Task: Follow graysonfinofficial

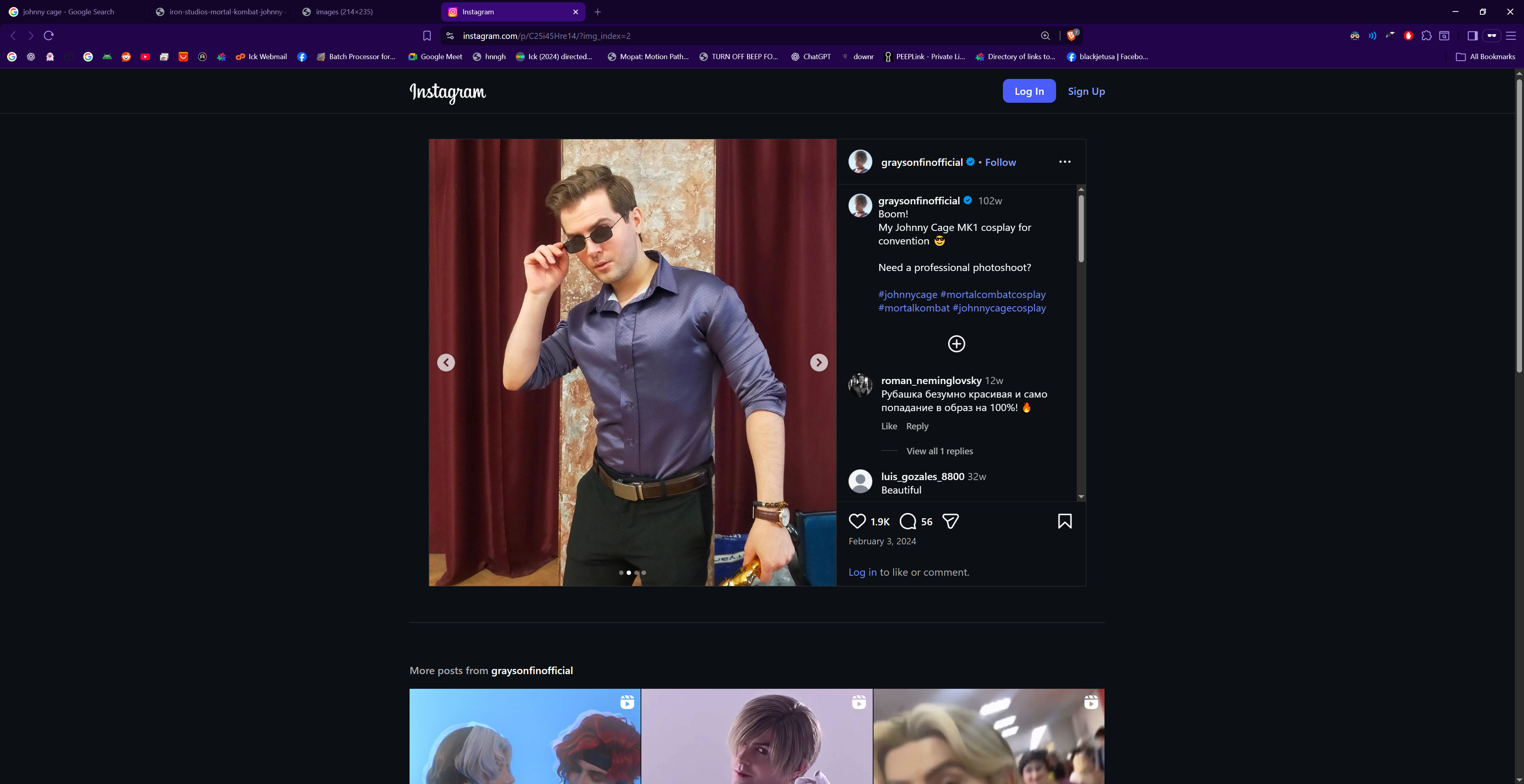Action: click(1000, 163)
